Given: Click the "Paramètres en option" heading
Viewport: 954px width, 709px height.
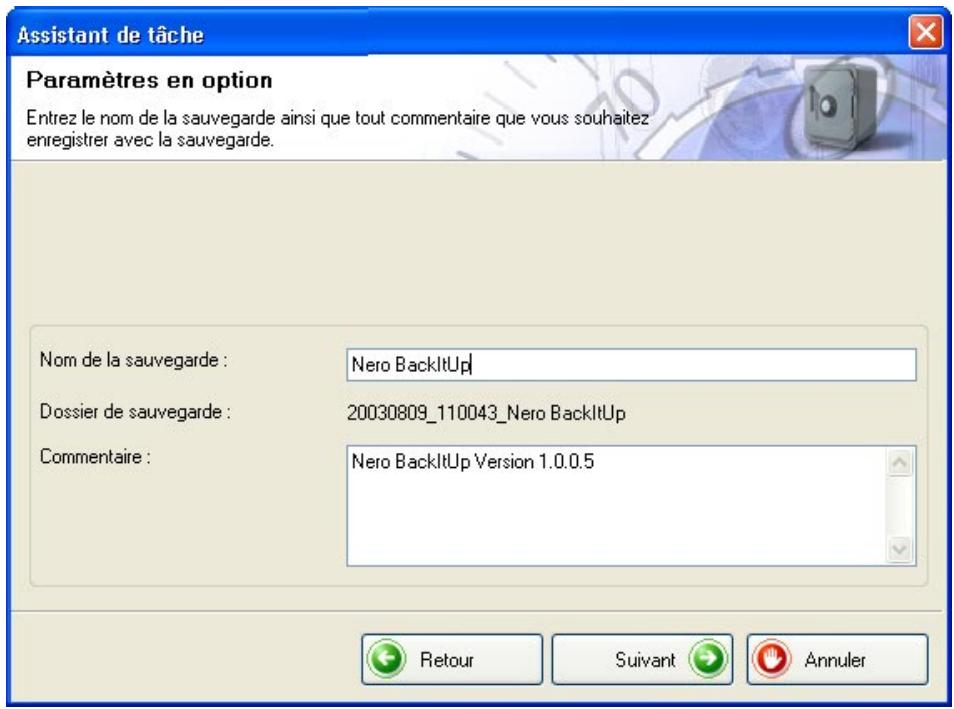Looking at the screenshot, I should [x=149, y=80].
